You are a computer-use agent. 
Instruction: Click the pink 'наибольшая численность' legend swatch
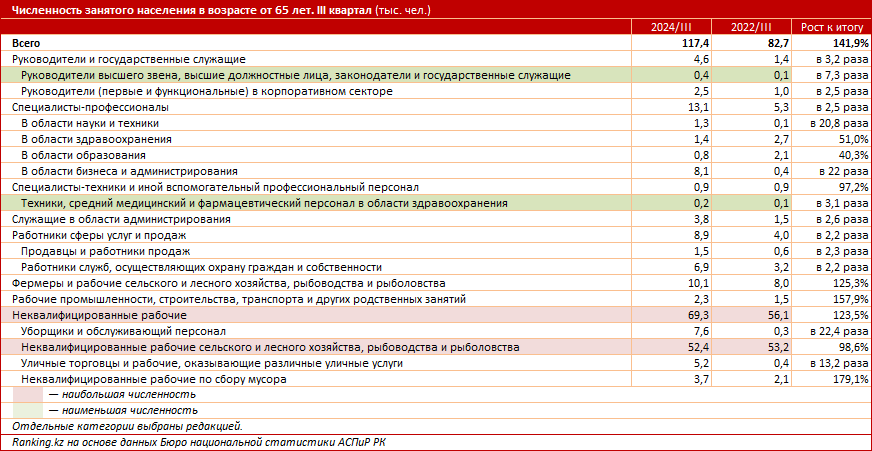(x=28, y=396)
